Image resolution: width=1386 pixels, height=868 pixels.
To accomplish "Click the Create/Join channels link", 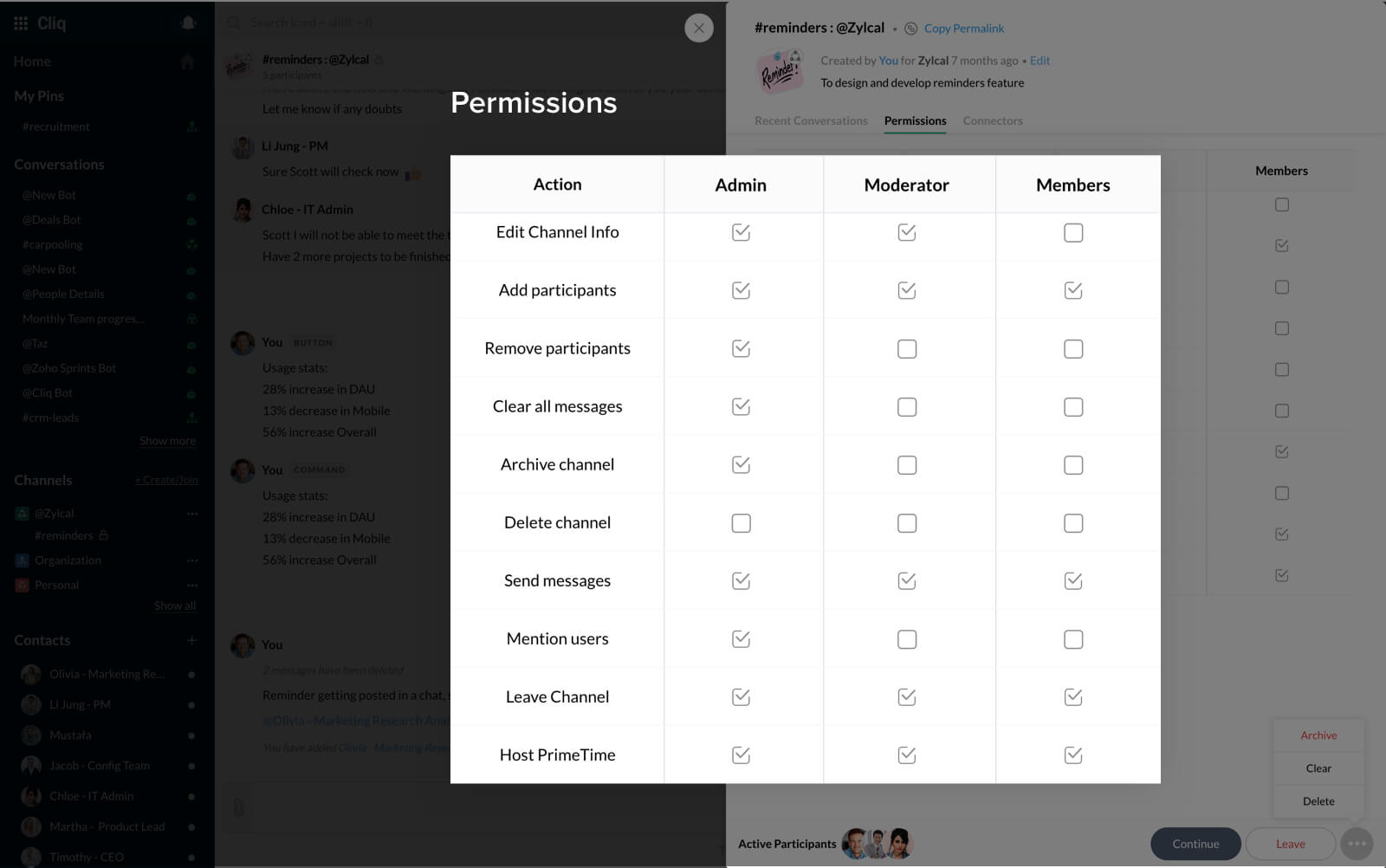I will click(x=166, y=480).
